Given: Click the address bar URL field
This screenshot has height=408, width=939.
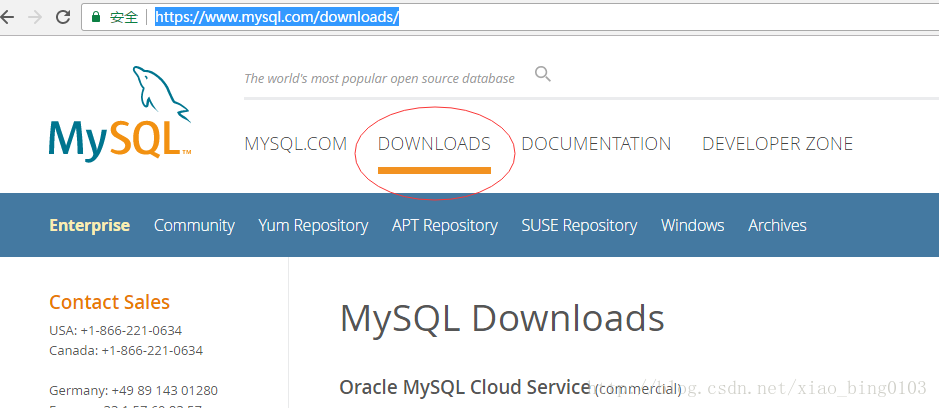Looking at the screenshot, I should pyautogui.click(x=510, y=17).
